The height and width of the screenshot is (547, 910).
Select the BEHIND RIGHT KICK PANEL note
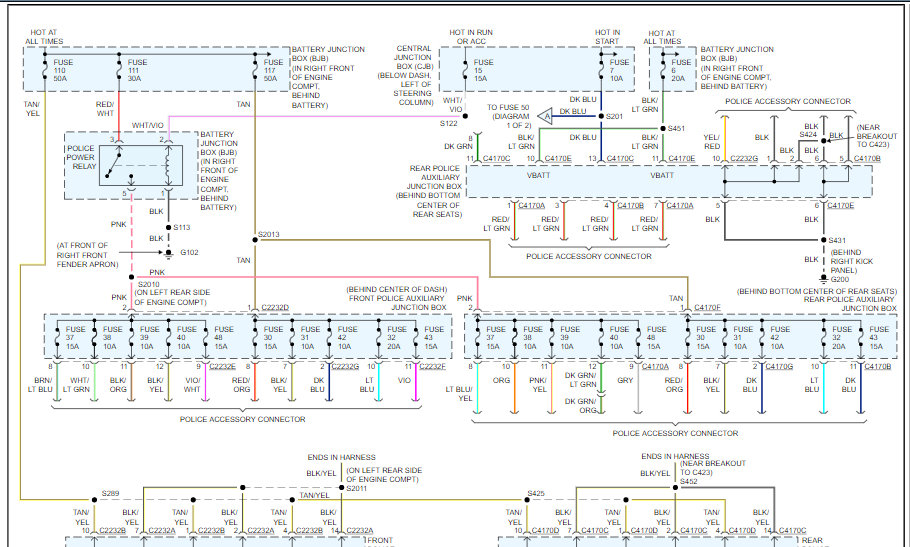[x=851, y=262]
